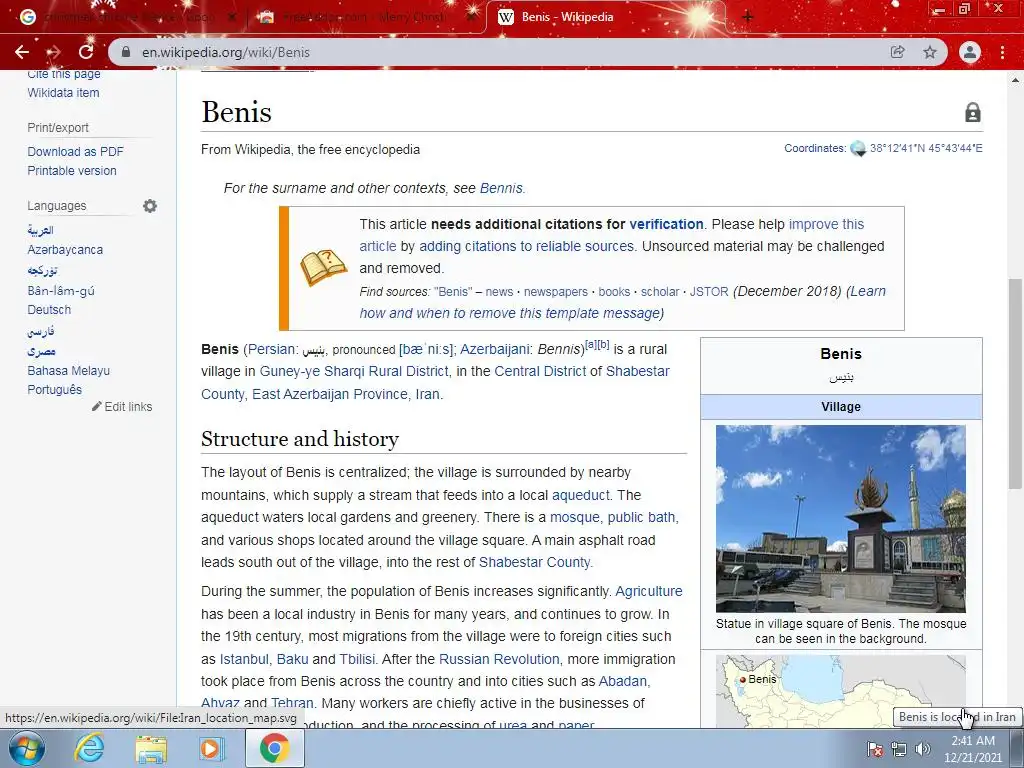
Task: Follow the Bennis disambiguation link
Action: [x=501, y=188]
